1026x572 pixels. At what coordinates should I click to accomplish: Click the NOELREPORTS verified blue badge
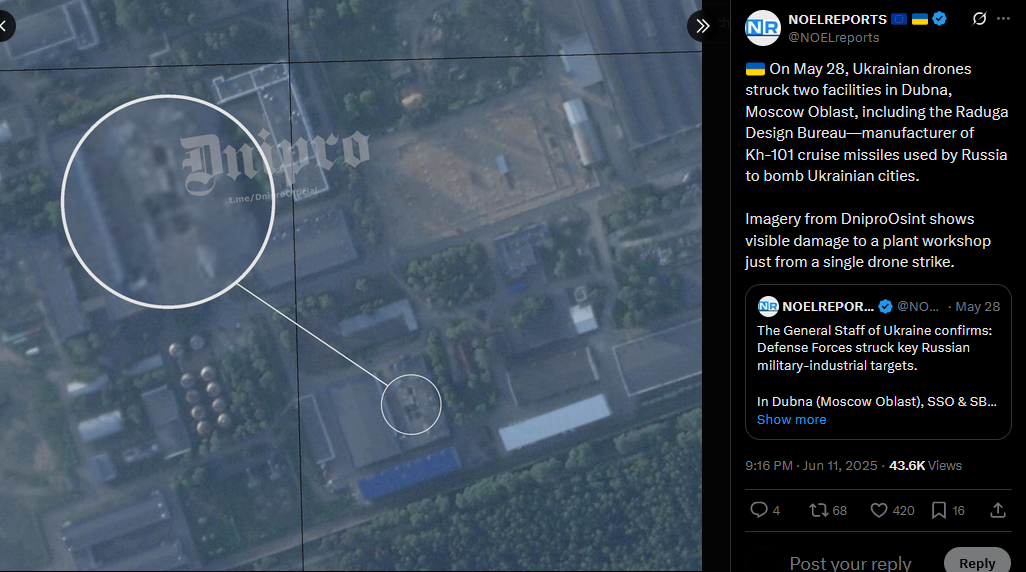point(940,19)
